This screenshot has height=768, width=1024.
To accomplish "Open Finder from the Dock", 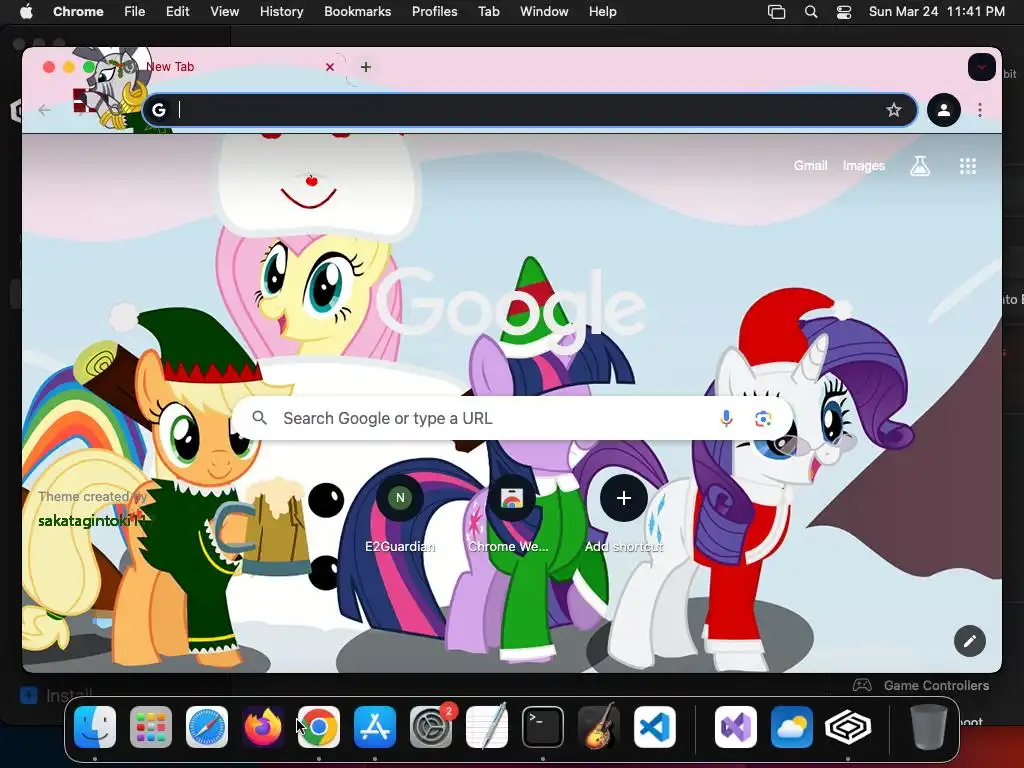I will tap(95, 727).
